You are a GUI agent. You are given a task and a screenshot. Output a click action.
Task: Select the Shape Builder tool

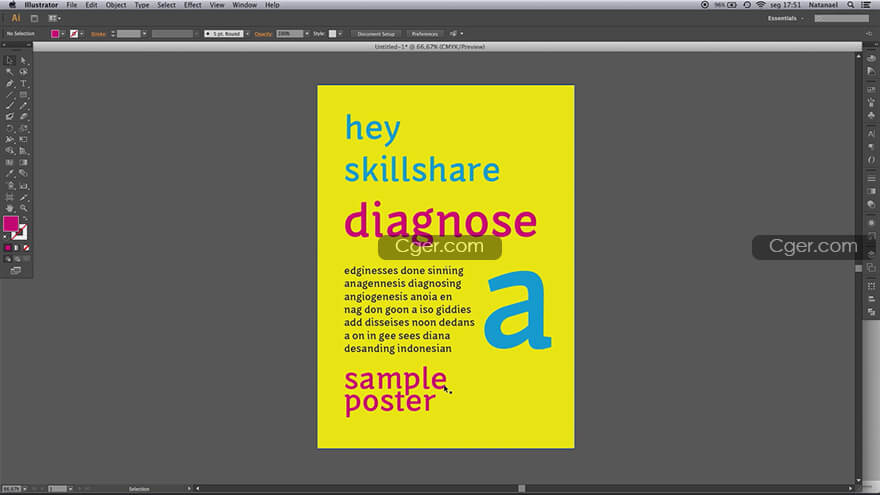click(x=10, y=150)
